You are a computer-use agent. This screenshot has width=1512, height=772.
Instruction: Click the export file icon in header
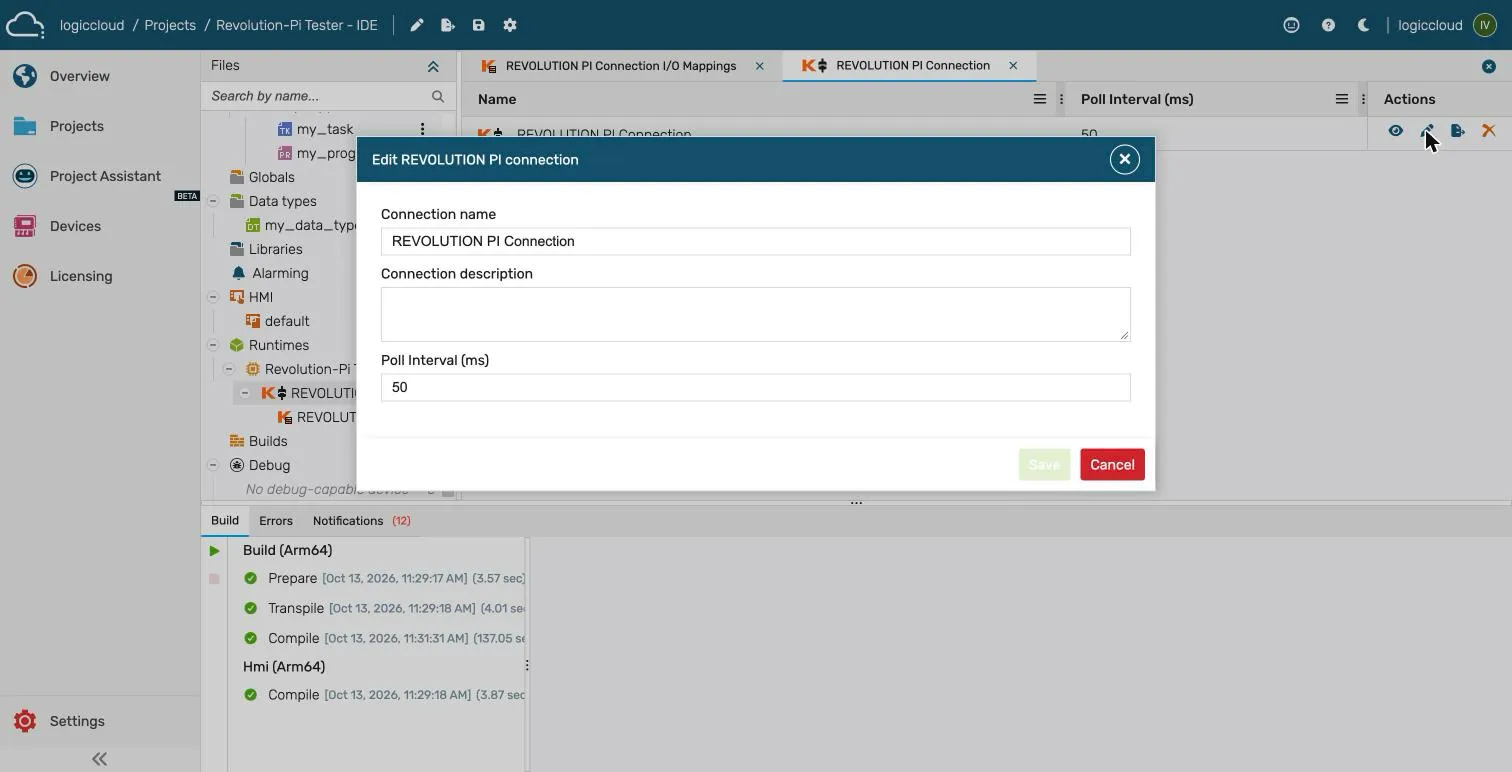coord(448,25)
